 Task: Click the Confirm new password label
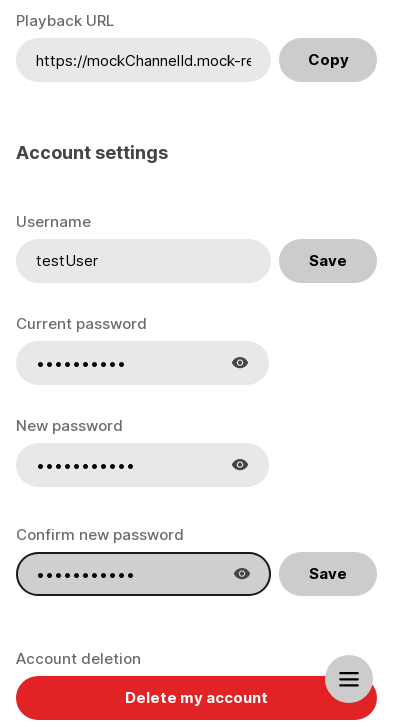coord(100,535)
